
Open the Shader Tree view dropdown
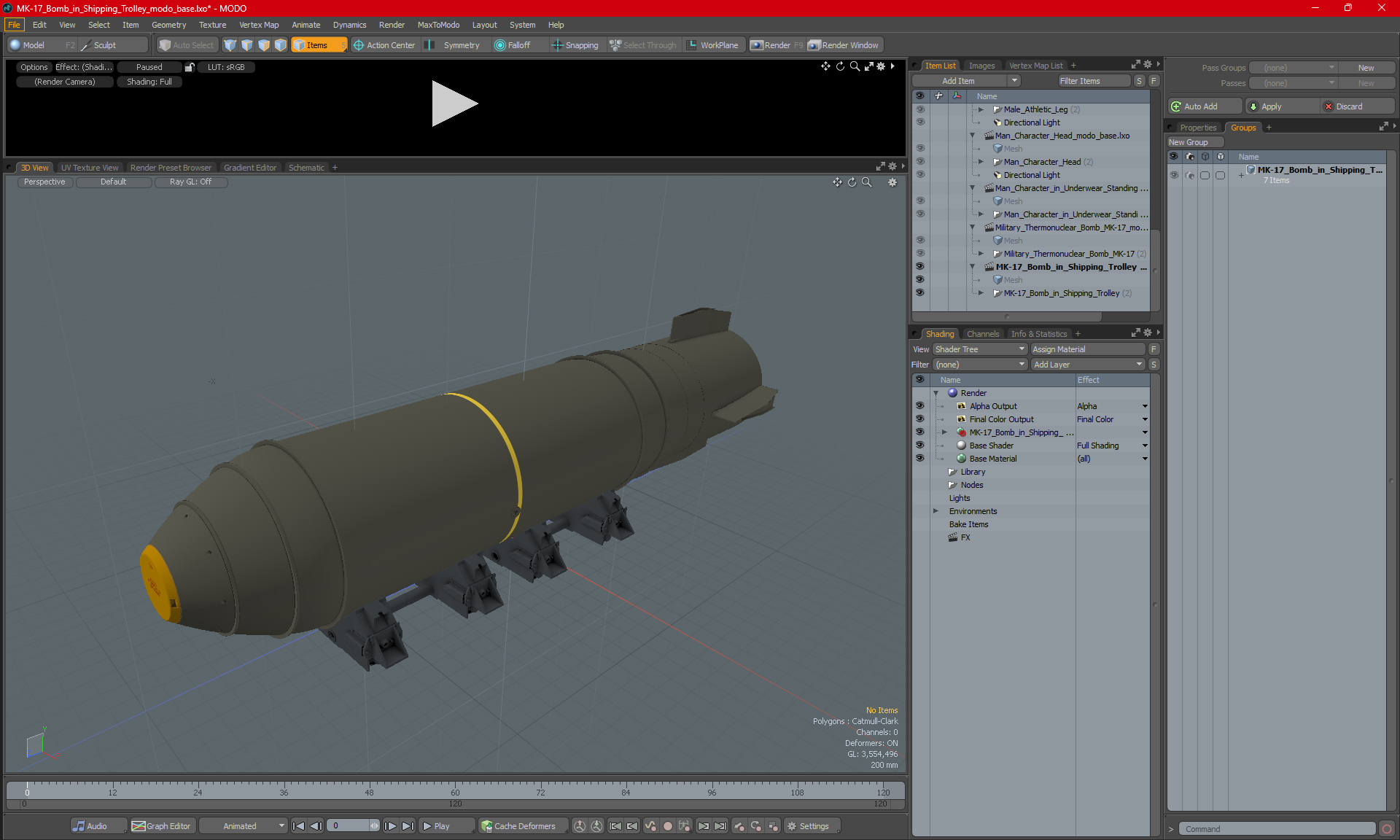pyautogui.click(x=979, y=349)
